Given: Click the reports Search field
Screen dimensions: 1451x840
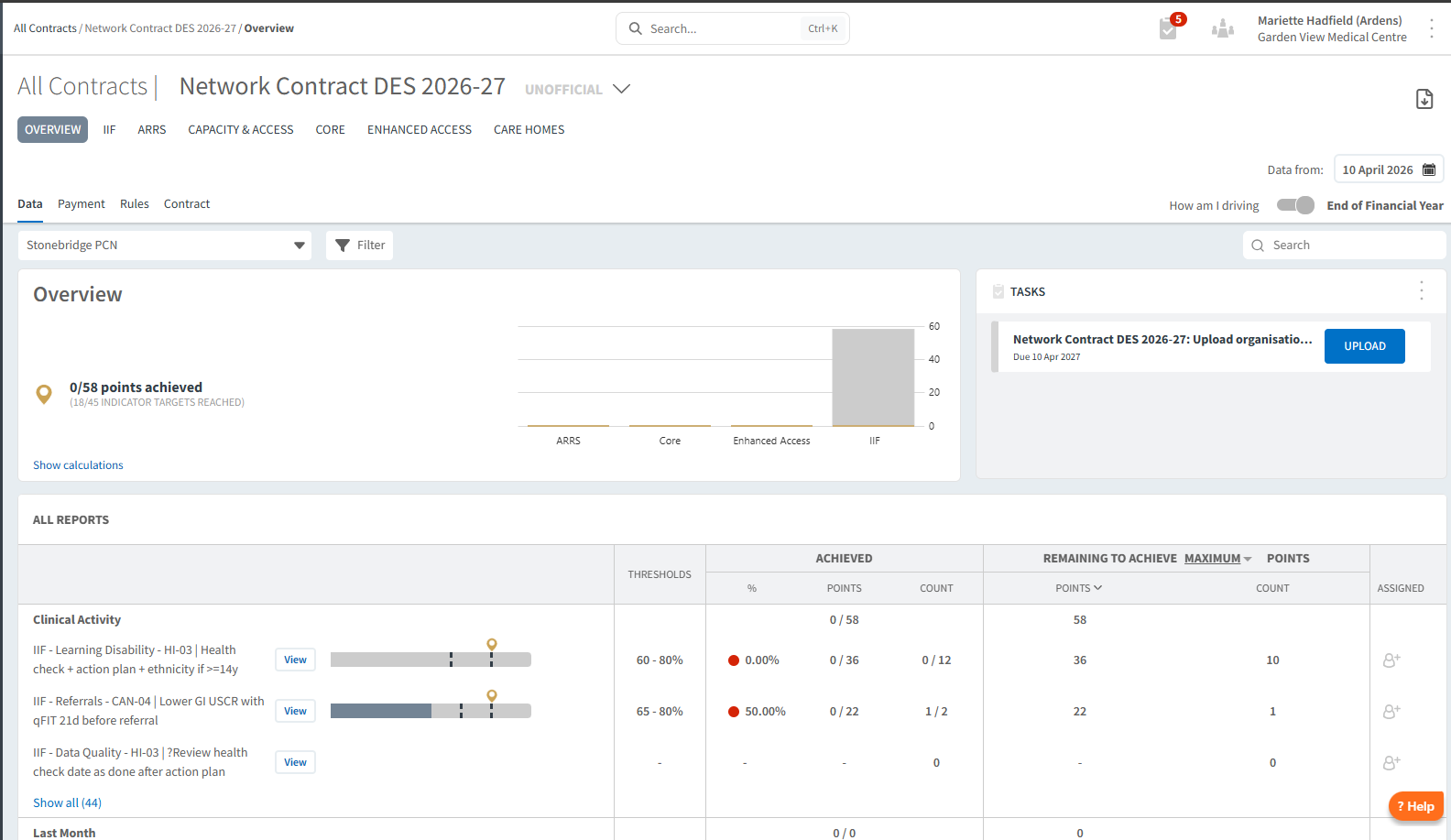Looking at the screenshot, I should pos(1344,245).
